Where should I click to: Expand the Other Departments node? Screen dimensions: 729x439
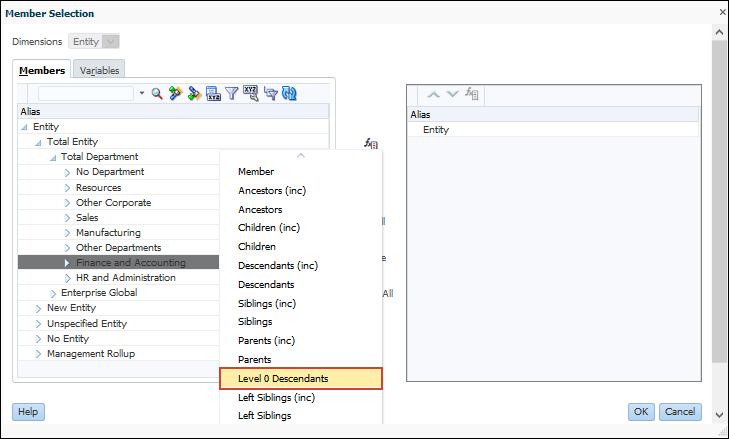pyautogui.click(x=67, y=247)
